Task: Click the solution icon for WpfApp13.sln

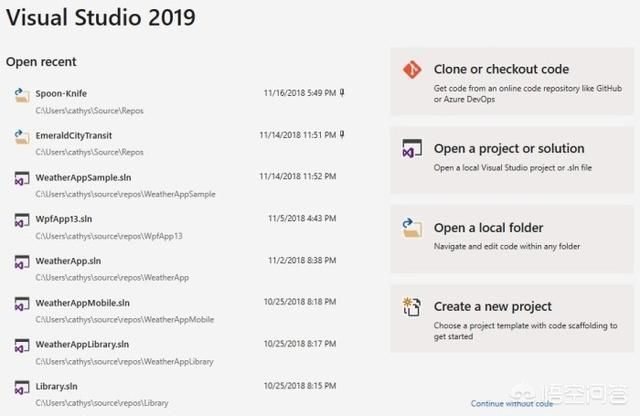Action: pos(22,220)
